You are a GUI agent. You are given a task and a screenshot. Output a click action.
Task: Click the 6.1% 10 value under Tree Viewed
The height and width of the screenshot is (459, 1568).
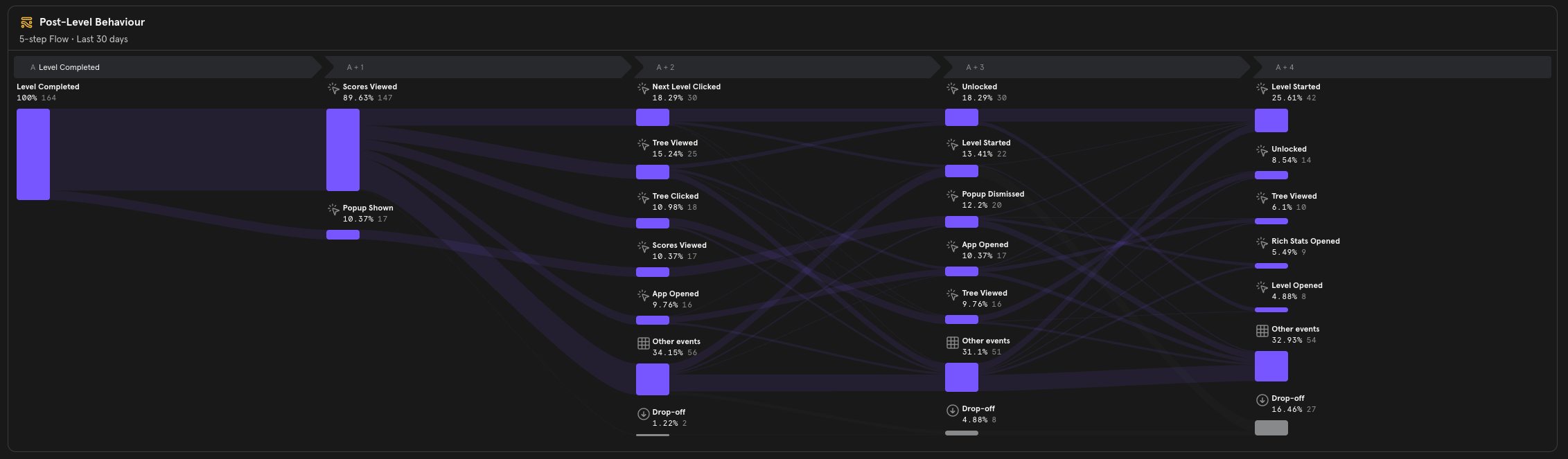1289,207
